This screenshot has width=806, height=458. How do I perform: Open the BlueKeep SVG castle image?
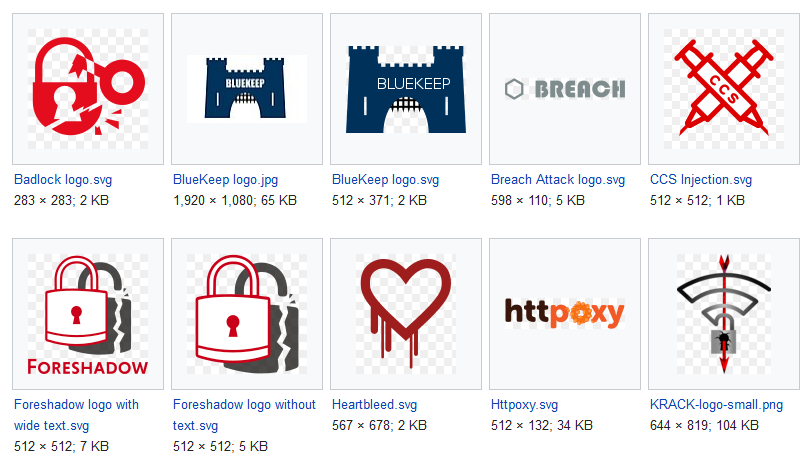406,89
